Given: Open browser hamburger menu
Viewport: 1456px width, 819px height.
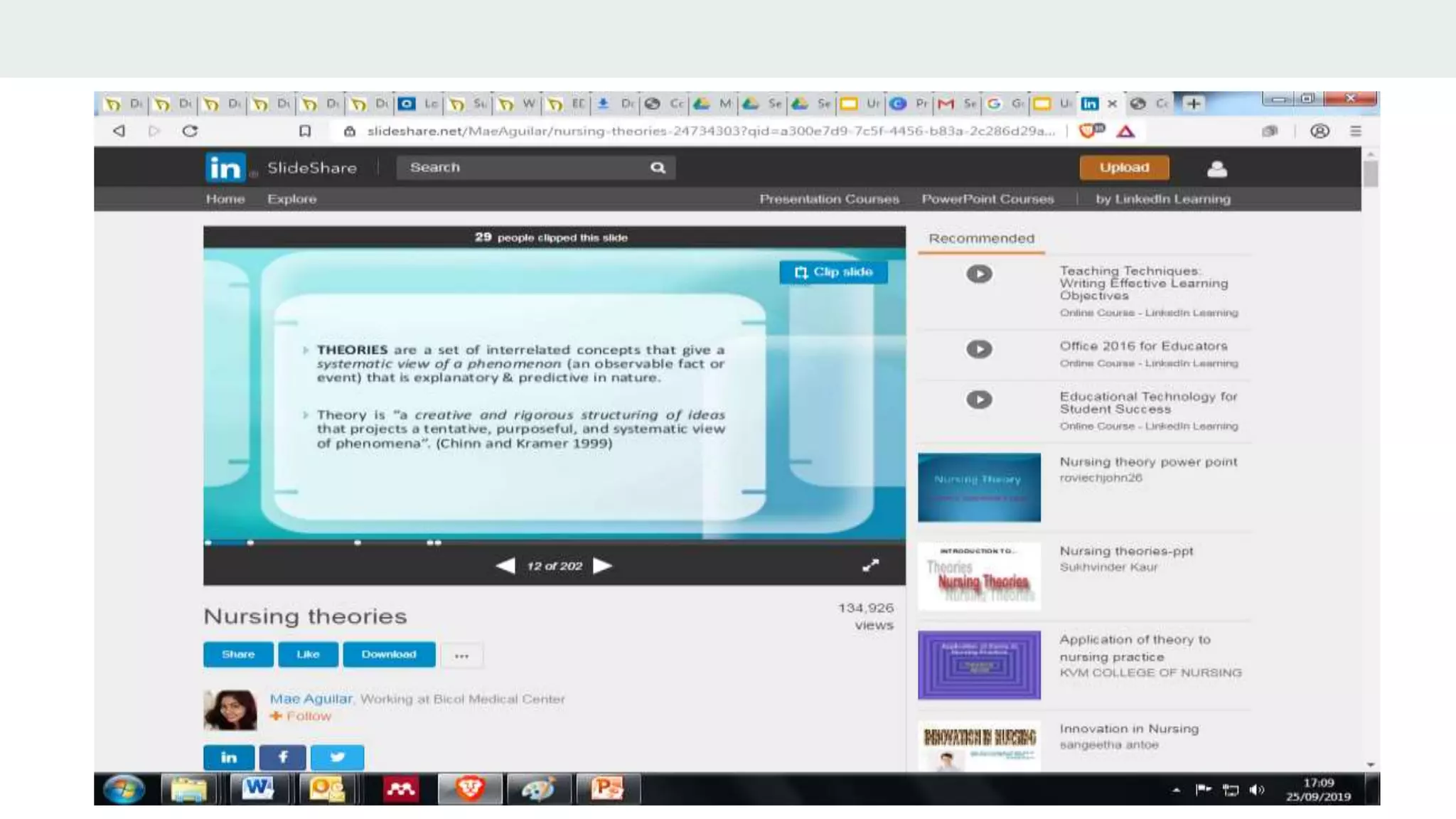Looking at the screenshot, I should (x=1355, y=131).
